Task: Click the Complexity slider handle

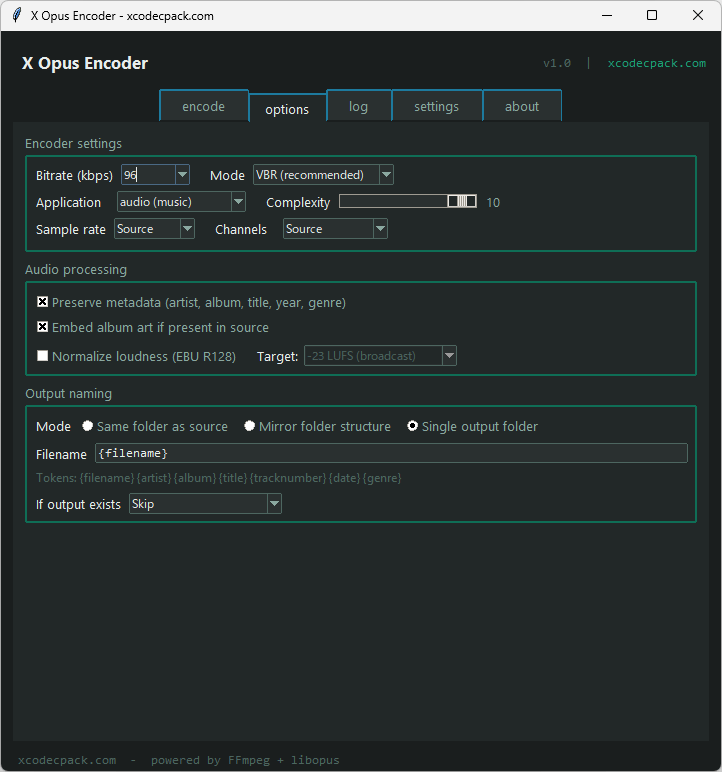Action: [461, 202]
